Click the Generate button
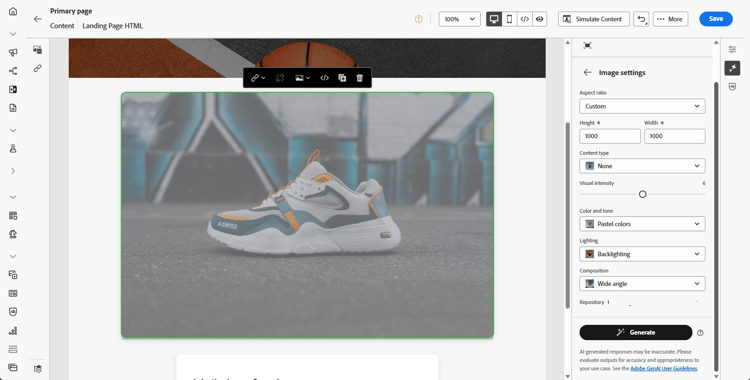 coord(636,333)
